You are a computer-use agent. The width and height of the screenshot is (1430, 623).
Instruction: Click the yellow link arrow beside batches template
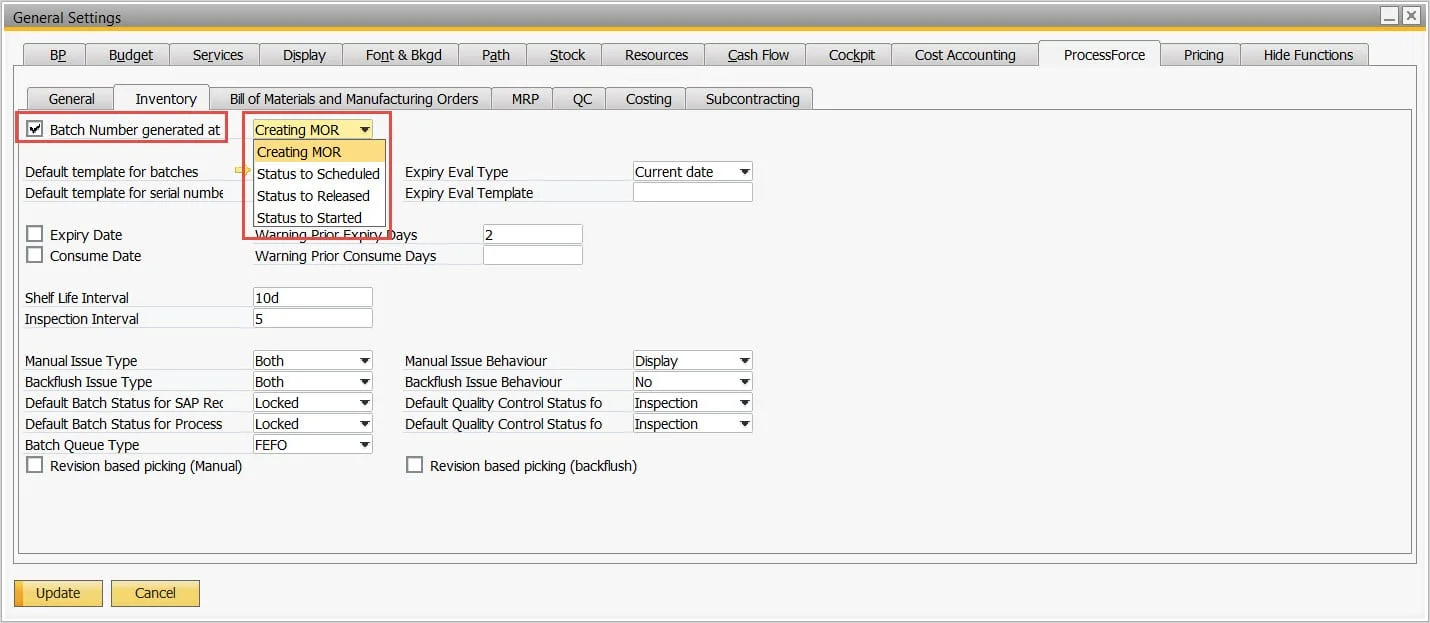tap(242, 170)
